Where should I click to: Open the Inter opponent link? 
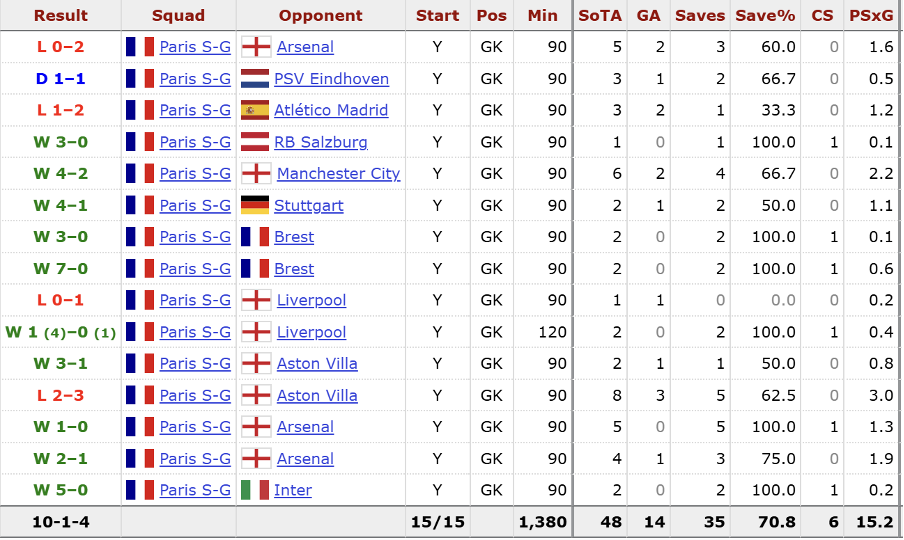[294, 490]
